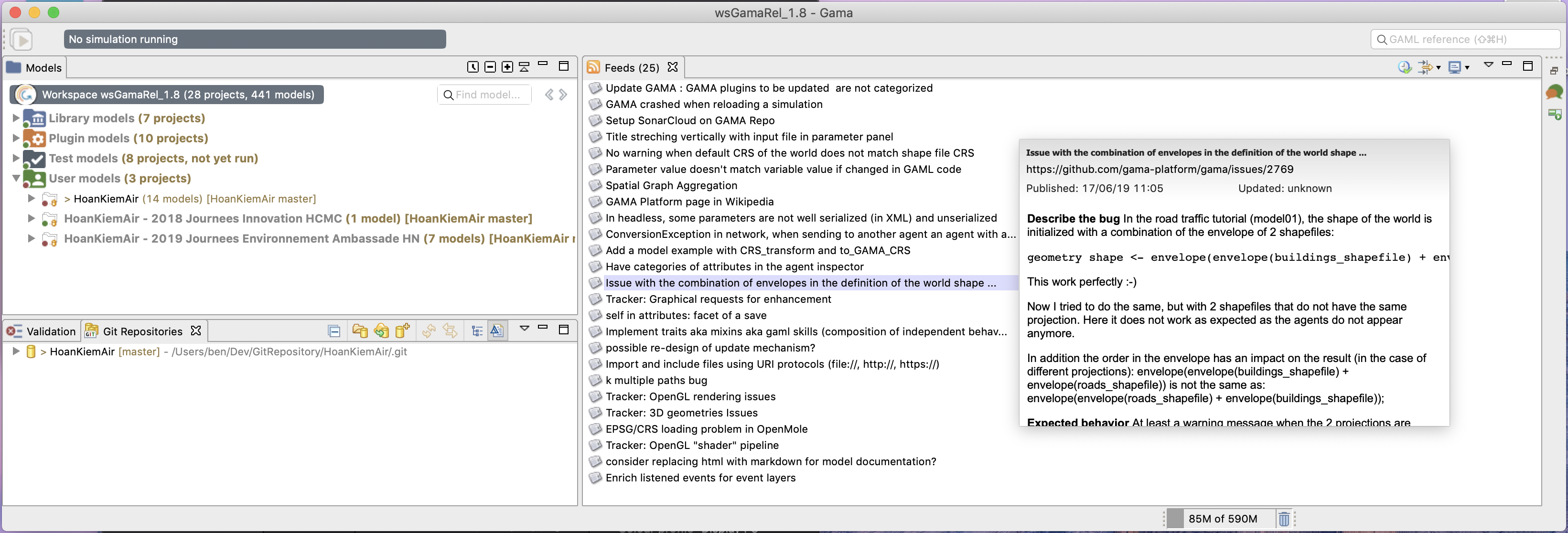Expand Library models category
Screen dimensions: 1568x533
click(16, 118)
